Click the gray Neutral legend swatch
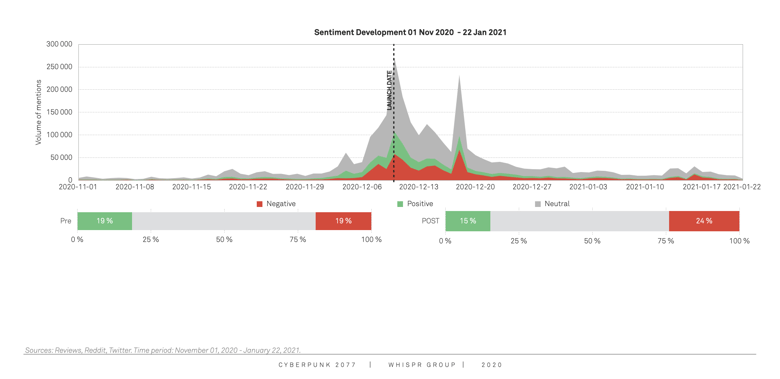The width and height of the screenshot is (780, 379). pyautogui.click(x=537, y=204)
